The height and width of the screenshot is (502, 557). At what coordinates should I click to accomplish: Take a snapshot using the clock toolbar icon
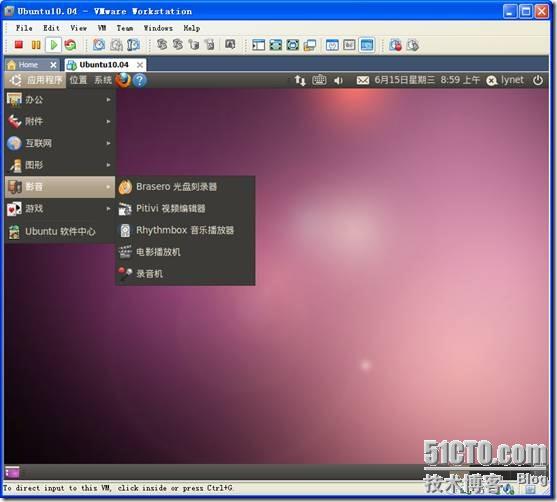(99, 45)
